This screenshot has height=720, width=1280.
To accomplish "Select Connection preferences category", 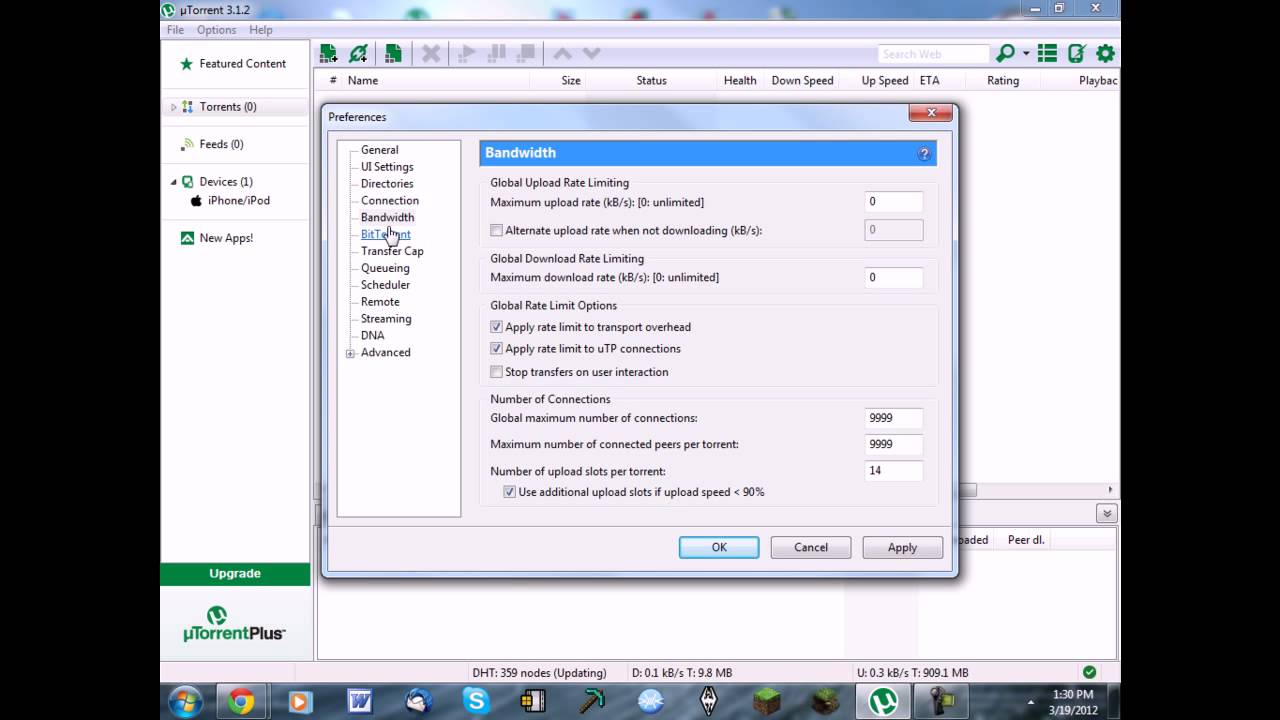I will coord(390,201).
